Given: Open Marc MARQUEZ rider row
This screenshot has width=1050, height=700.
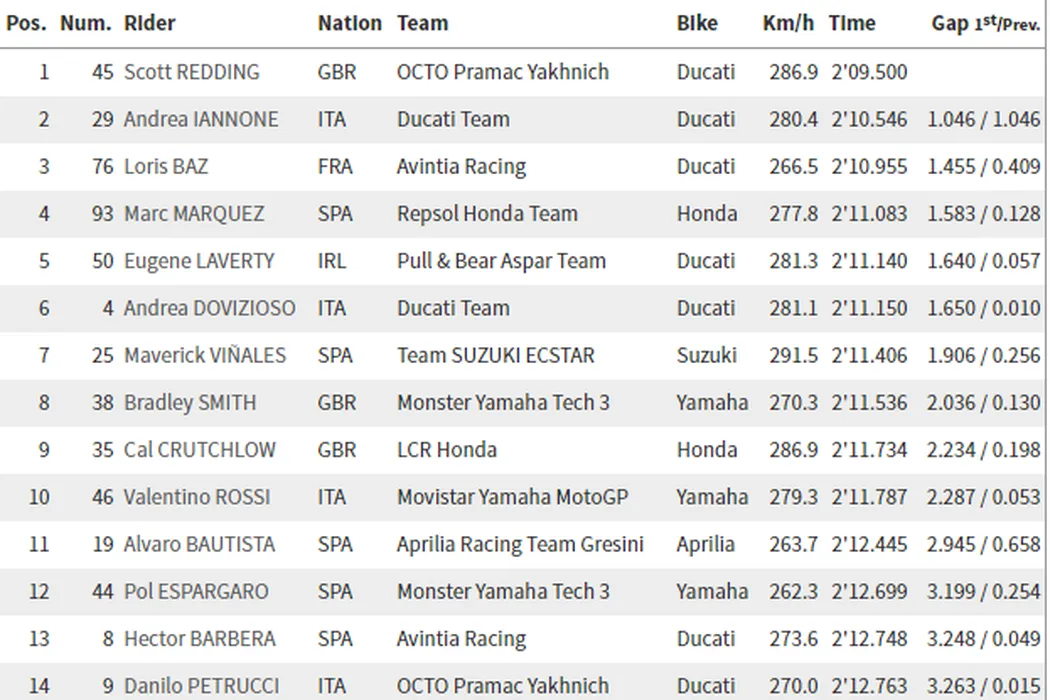Looking at the screenshot, I should (194, 213).
